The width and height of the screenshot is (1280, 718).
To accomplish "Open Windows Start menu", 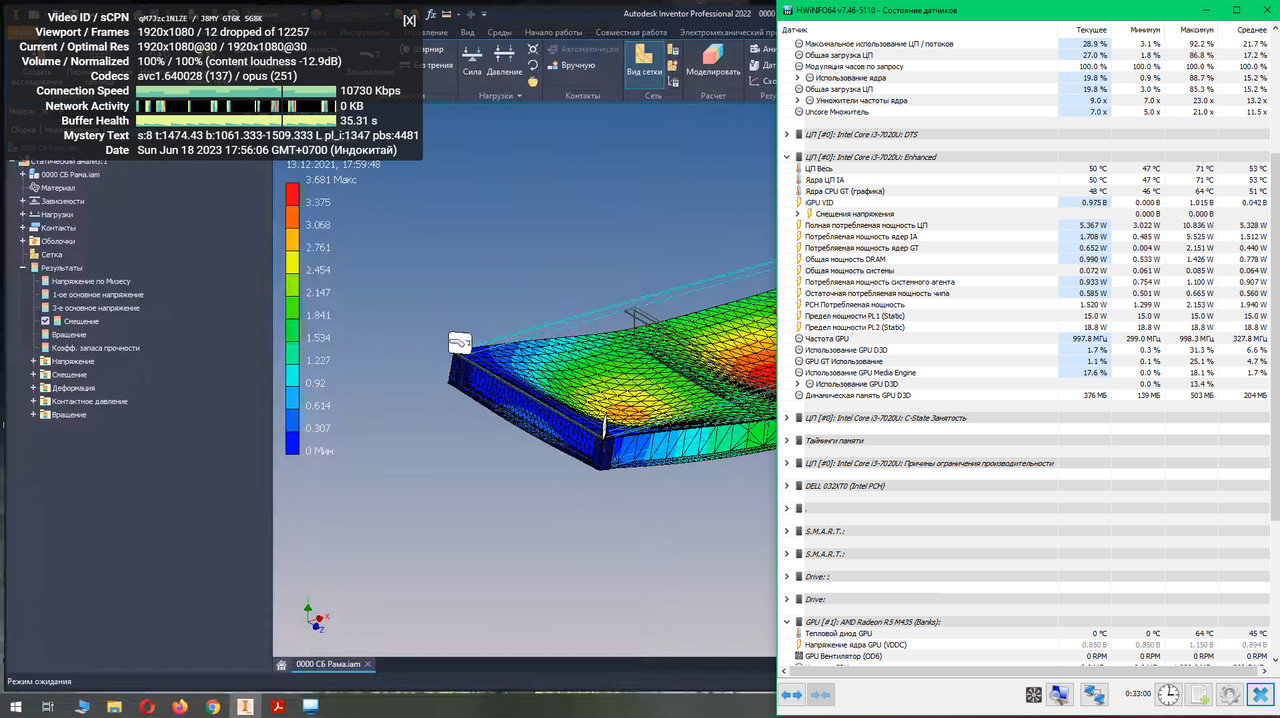I will (x=16, y=706).
